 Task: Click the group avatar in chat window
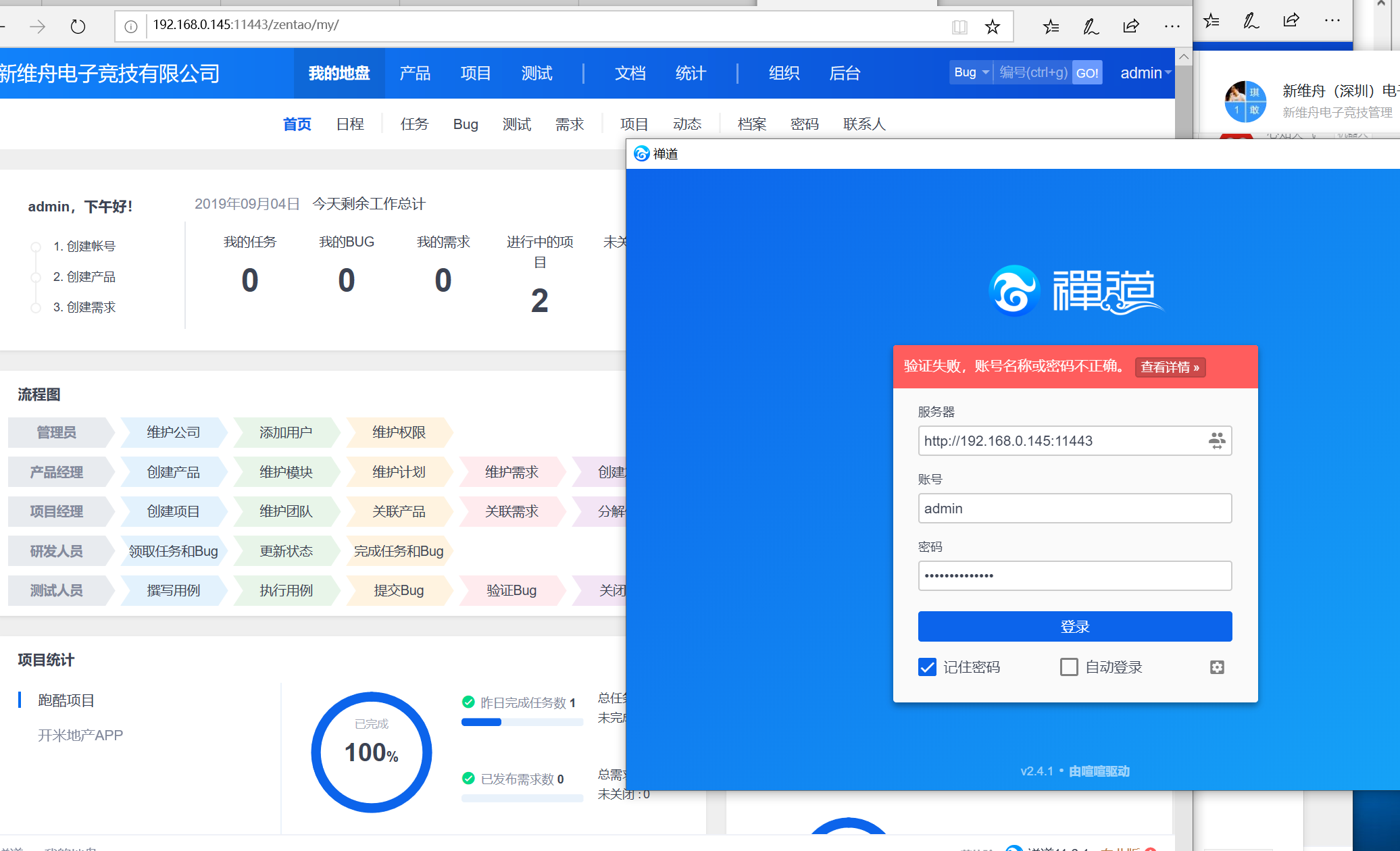pos(1246,101)
